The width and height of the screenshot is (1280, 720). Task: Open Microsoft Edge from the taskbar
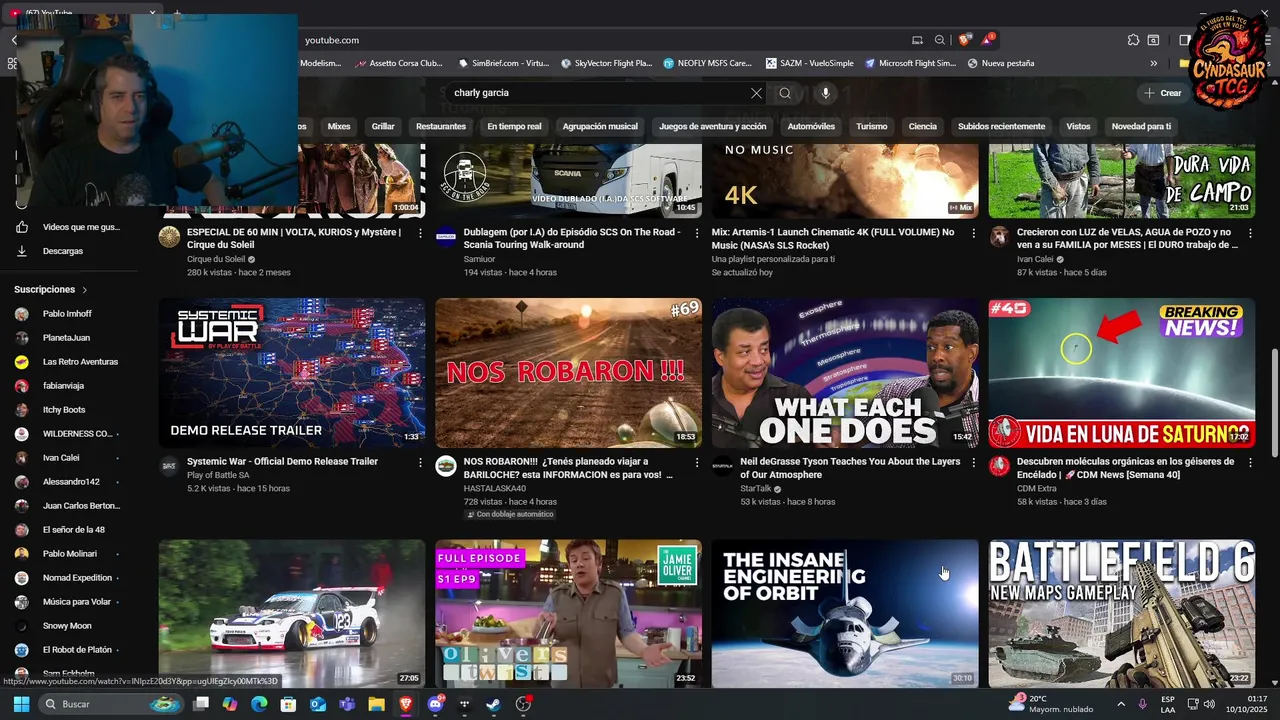click(259, 704)
